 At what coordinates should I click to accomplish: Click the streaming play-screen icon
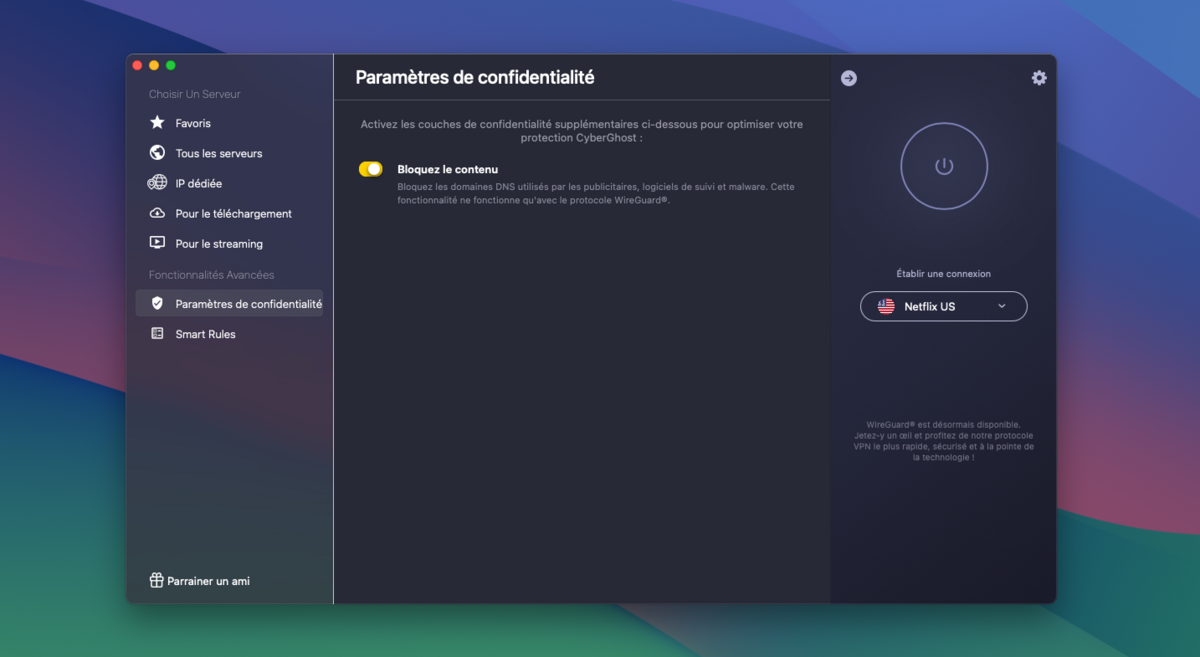tap(157, 243)
